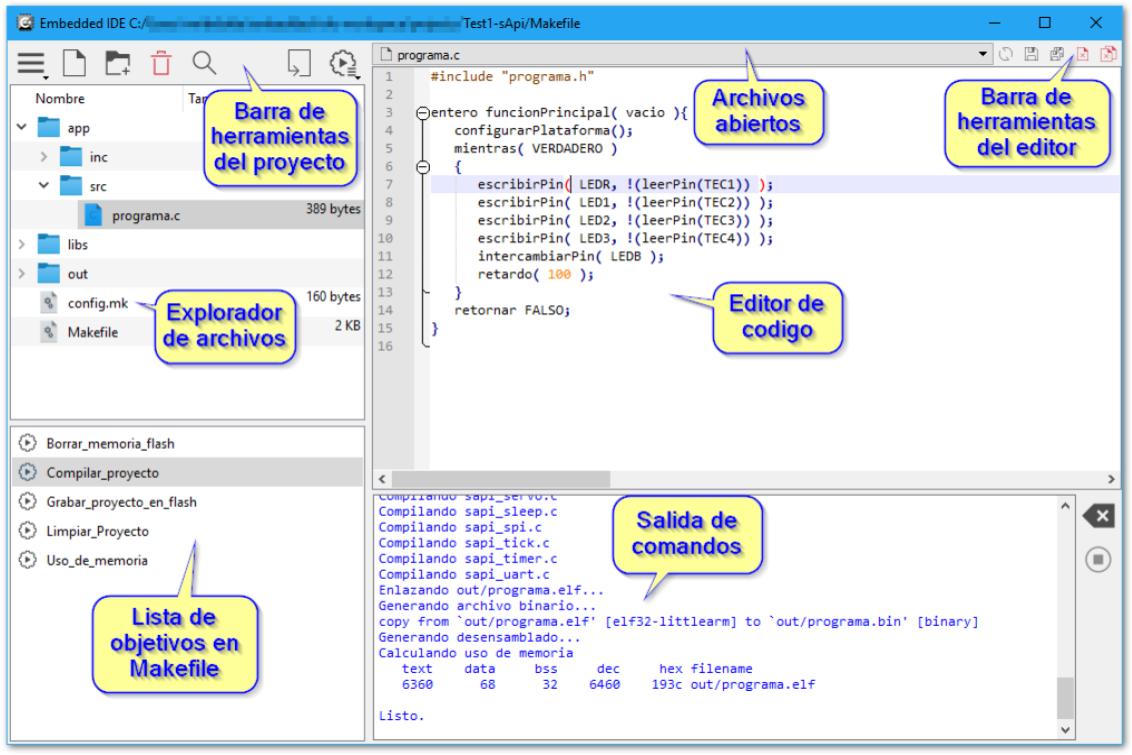Click the editor horizontal scrollbar left arrow
1132x755 pixels.
point(382,479)
